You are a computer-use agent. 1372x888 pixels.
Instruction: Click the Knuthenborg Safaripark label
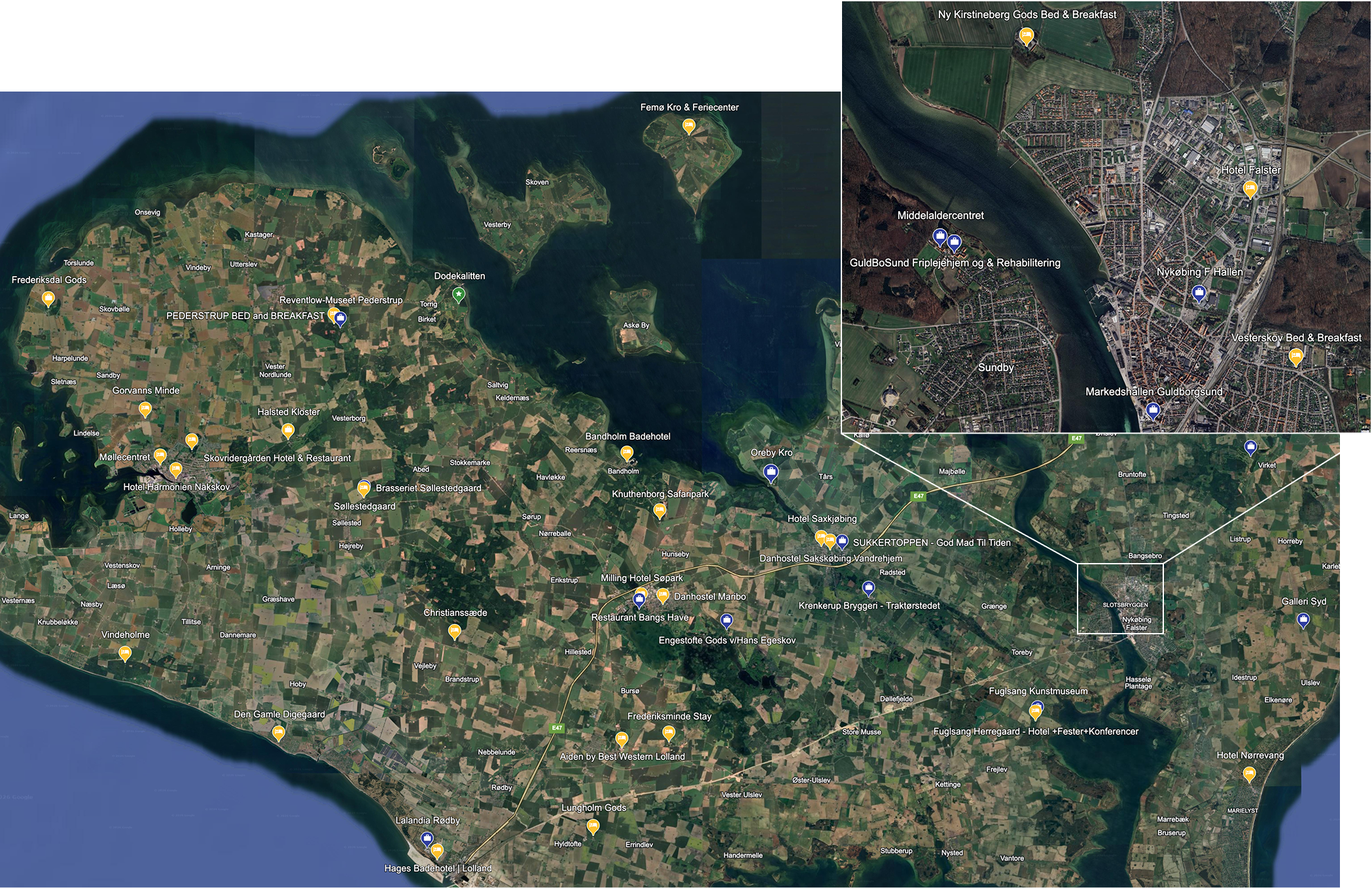(660, 494)
